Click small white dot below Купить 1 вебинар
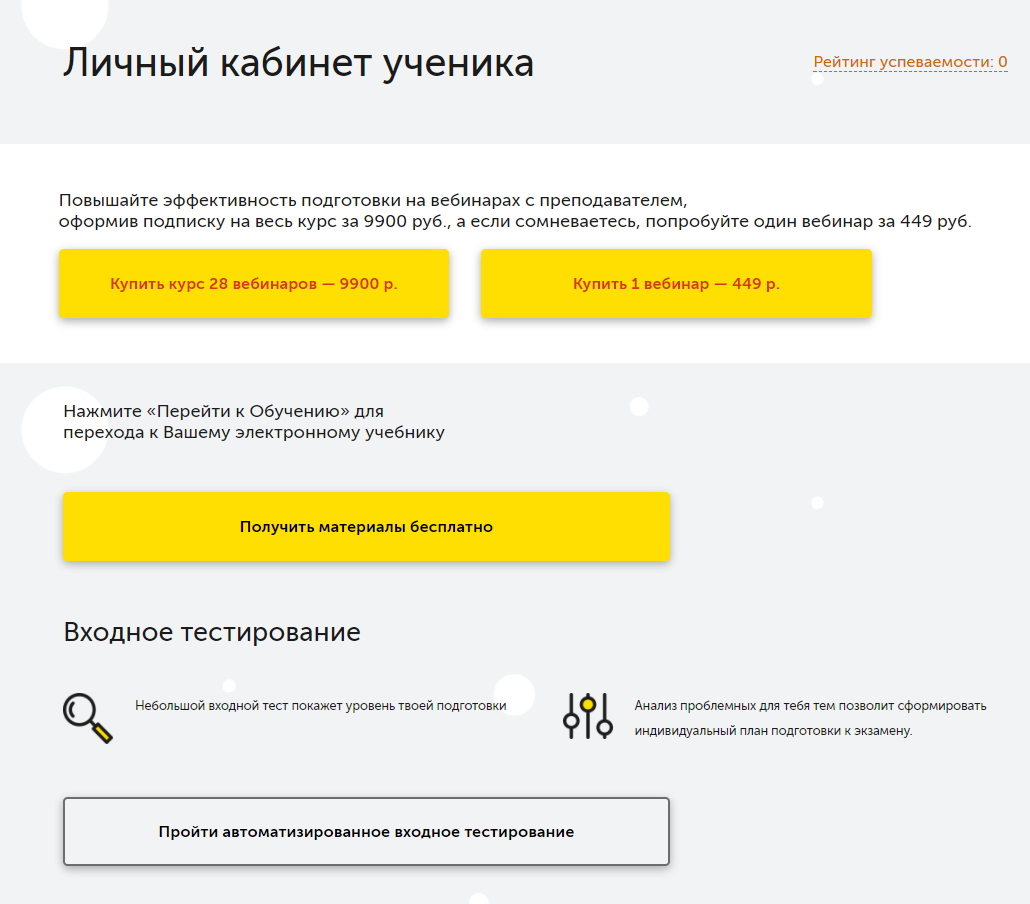 [x=639, y=406]
